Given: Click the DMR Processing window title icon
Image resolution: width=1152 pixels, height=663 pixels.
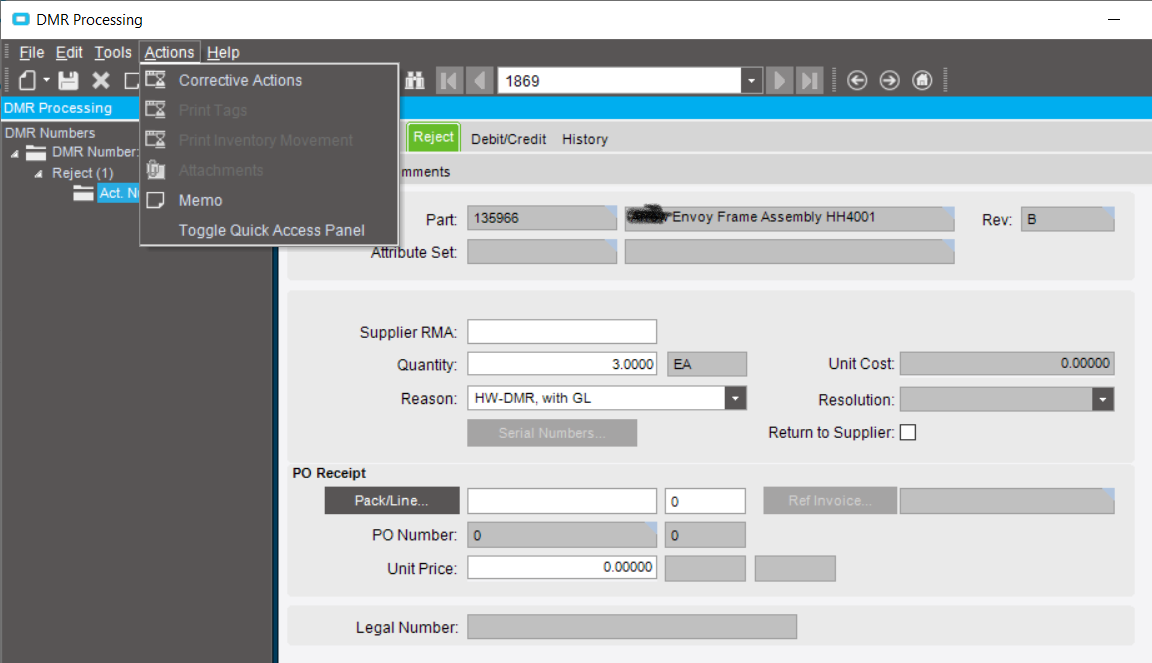Looking at the screenshot, I should click(21, 19).
